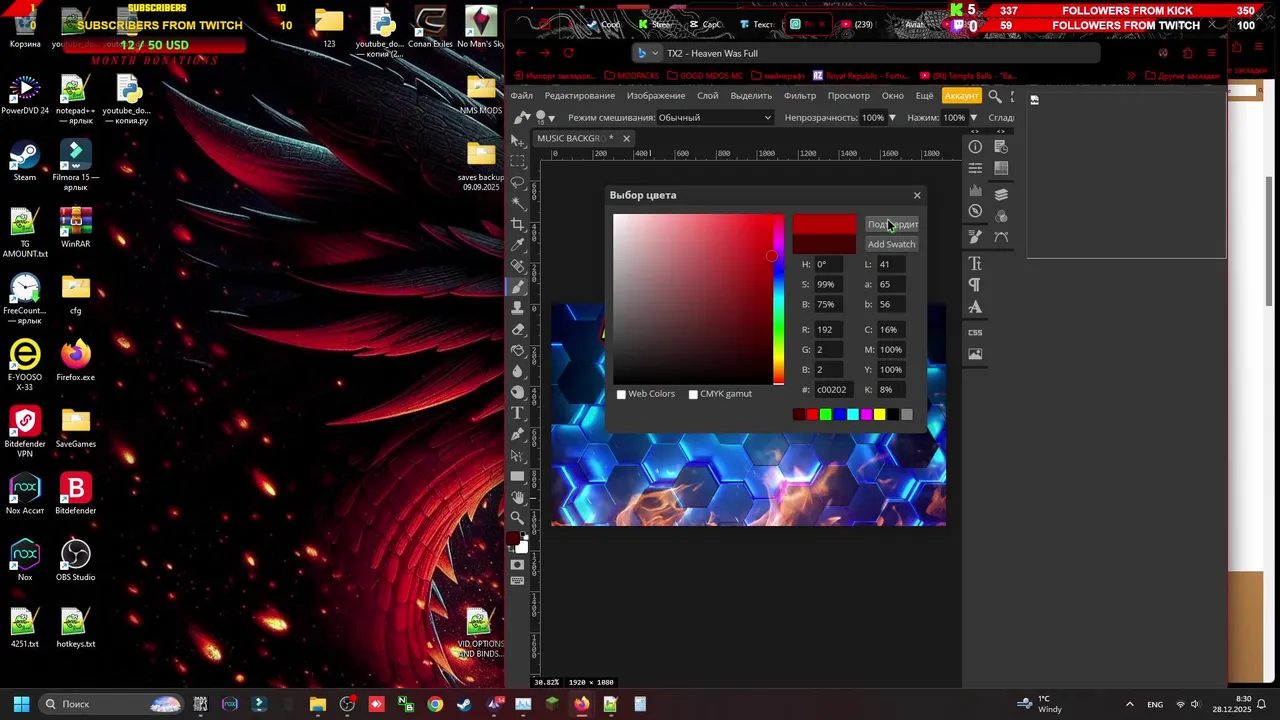The image size is (1280, 720).
Task: Open the Редактирование menu
Action: click(579, 96)
